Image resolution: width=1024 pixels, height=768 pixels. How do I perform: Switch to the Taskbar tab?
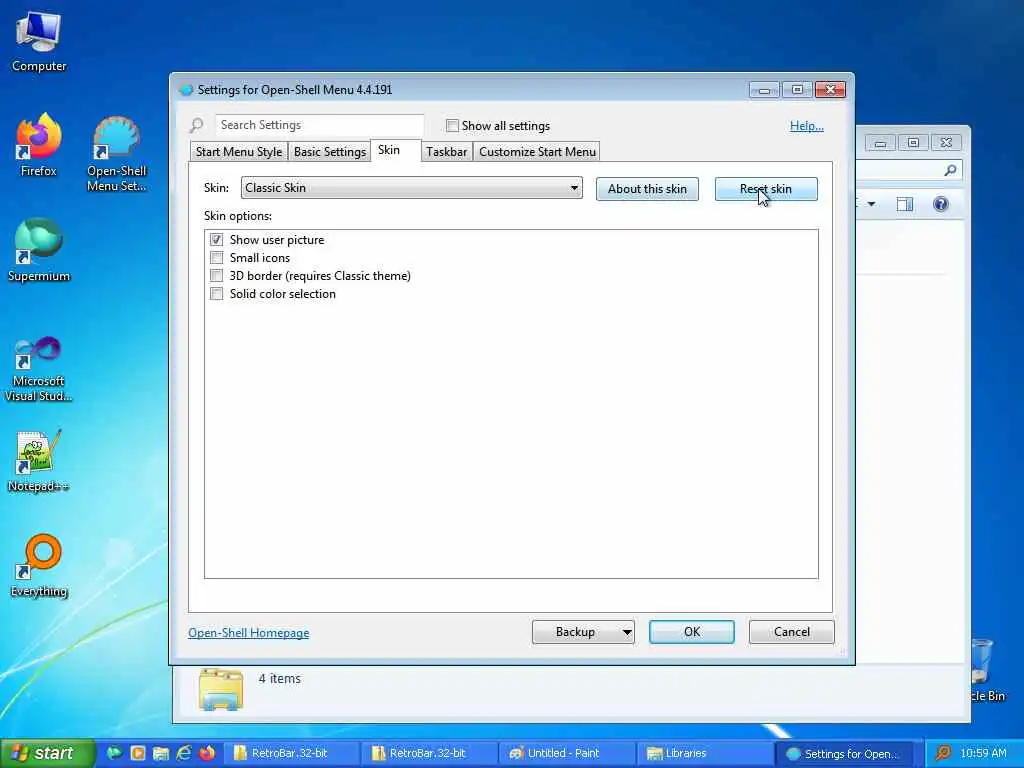point(447,152)
